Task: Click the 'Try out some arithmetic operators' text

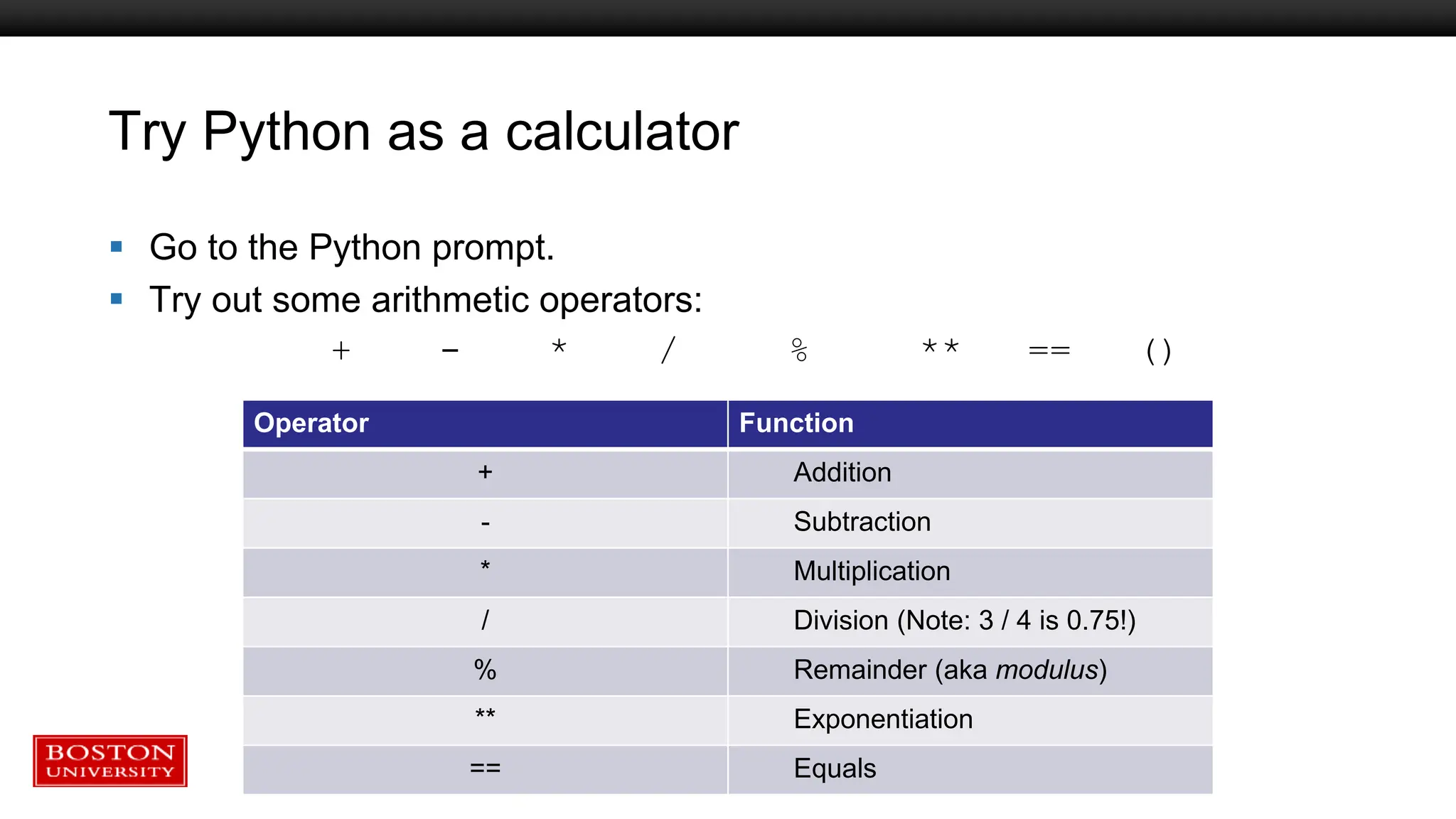Action: (425, 299)
